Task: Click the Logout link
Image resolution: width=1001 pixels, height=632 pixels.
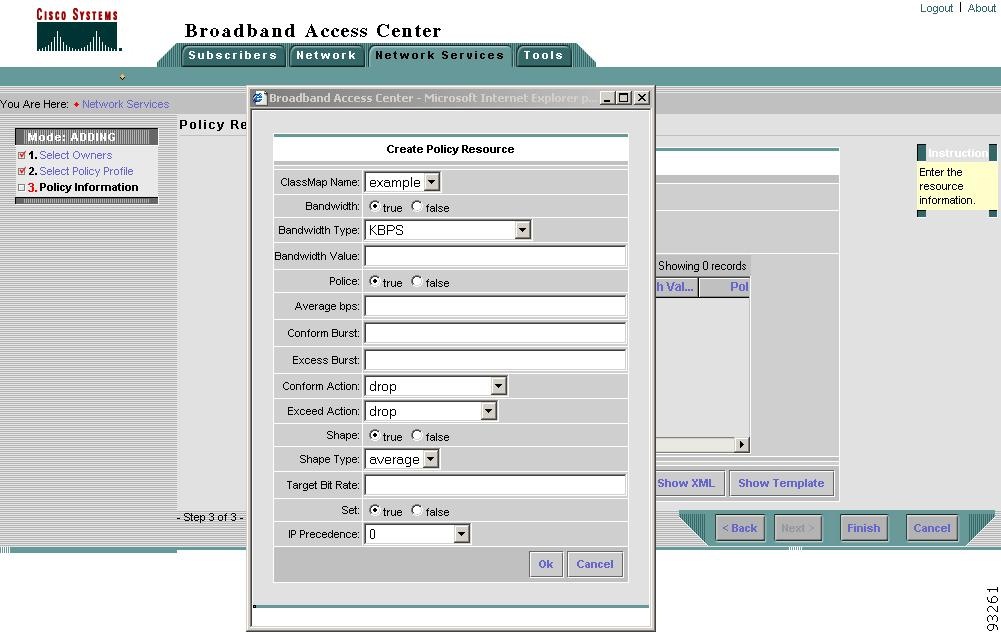Action: click(936, 8)
